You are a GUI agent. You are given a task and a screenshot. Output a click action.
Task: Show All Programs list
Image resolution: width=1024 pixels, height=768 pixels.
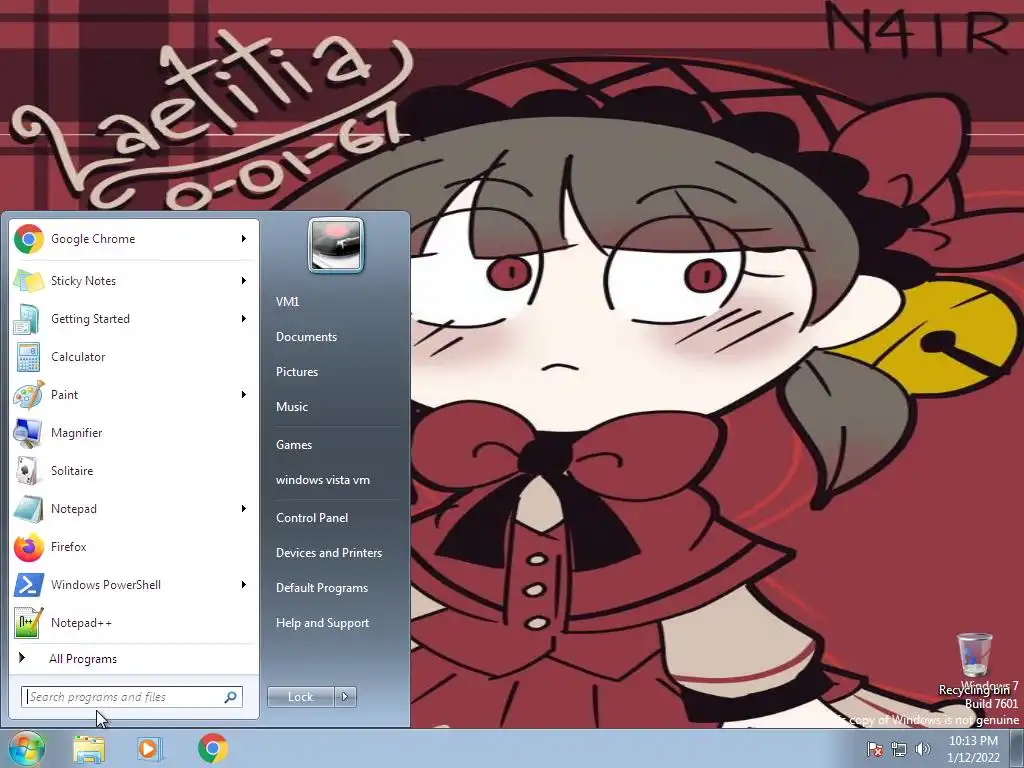pos(133,658)
